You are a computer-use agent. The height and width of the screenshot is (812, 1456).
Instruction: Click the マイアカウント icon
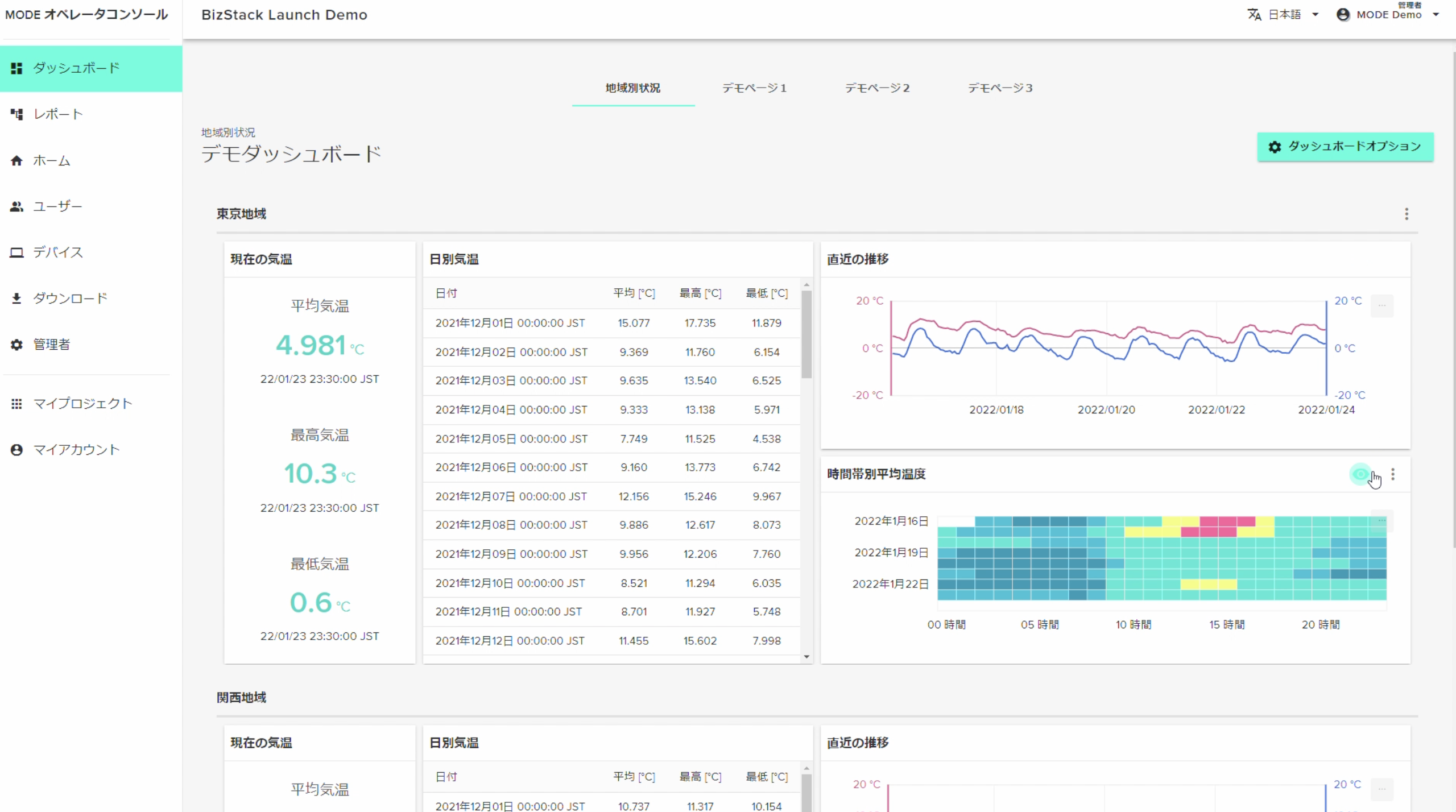pyautogui.click(x=16, y=449)
